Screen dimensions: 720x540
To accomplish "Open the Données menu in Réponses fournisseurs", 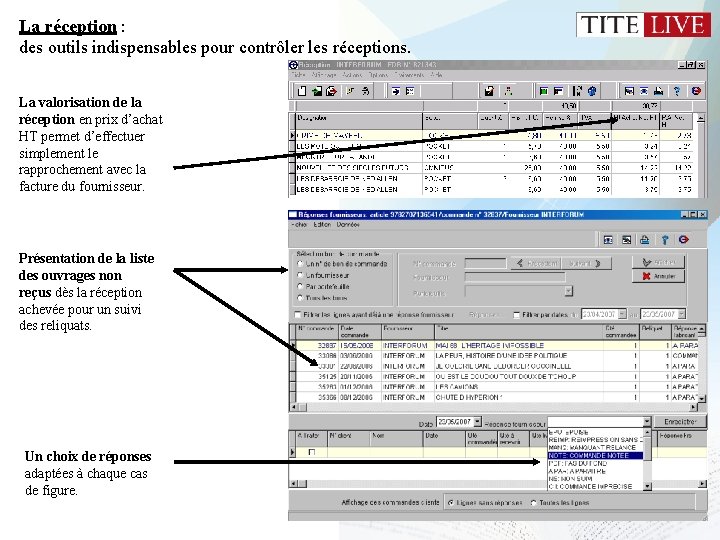I will (x=348, y=225).
